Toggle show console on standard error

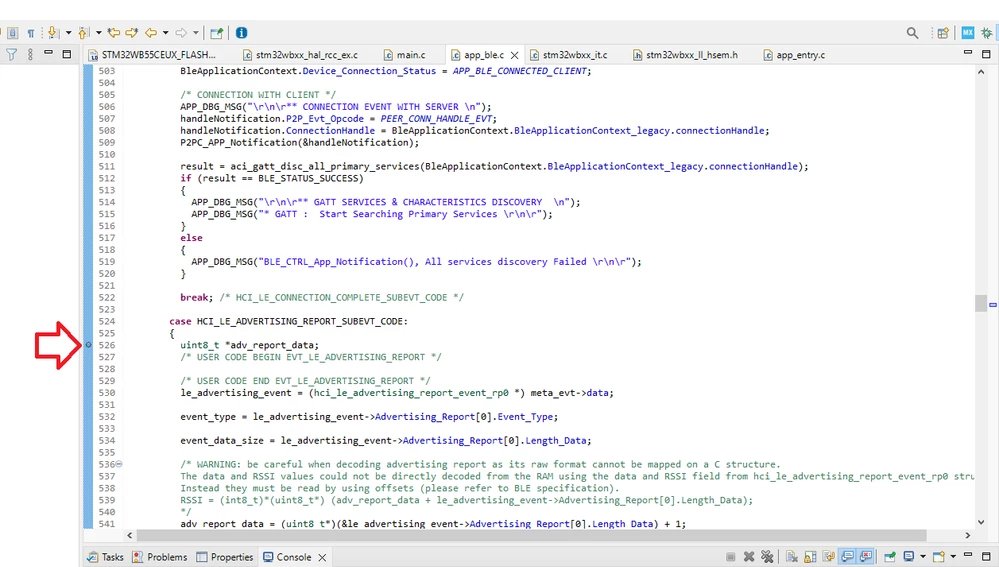point(866,557)
